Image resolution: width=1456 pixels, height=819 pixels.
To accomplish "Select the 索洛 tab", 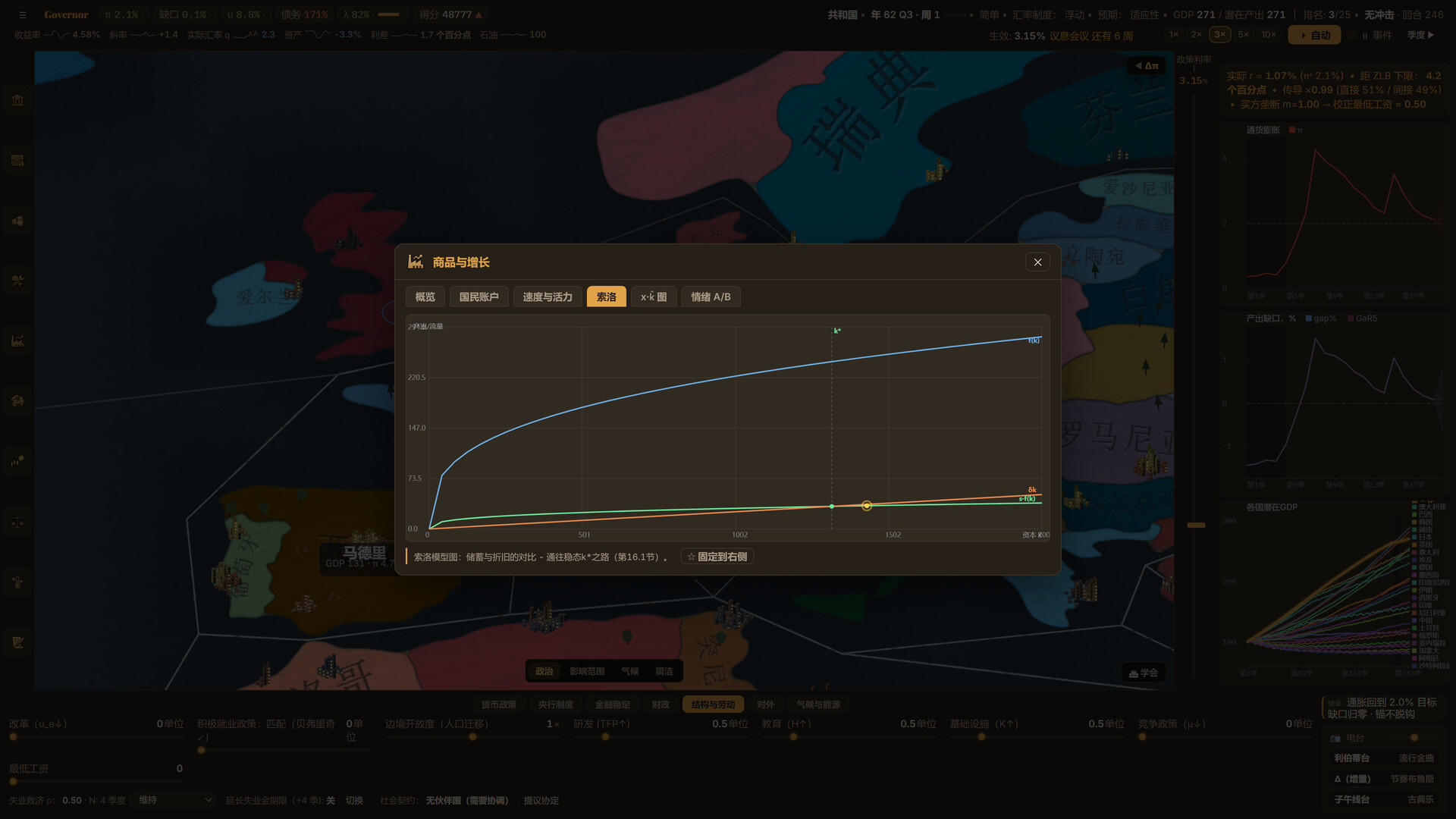I will click(607, 297).
